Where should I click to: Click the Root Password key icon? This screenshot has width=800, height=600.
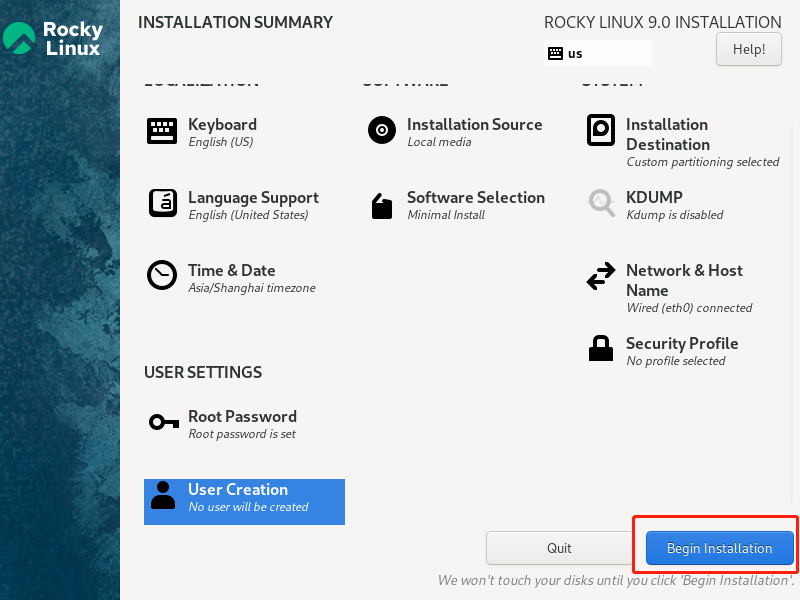pyautogui.click(x=164, y=422)
